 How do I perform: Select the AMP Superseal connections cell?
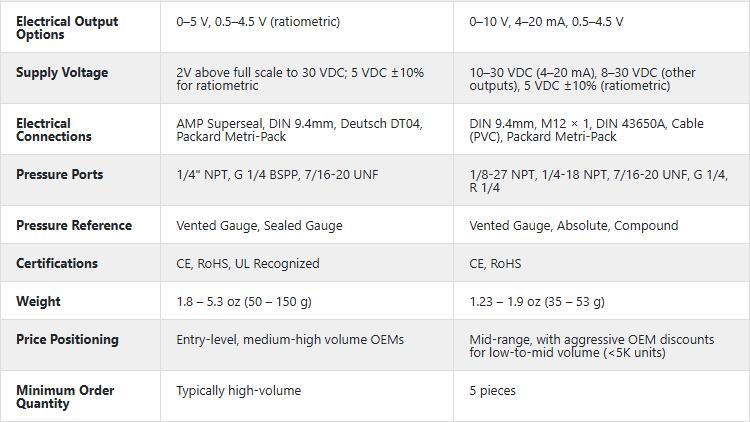[x=299, y=130]
